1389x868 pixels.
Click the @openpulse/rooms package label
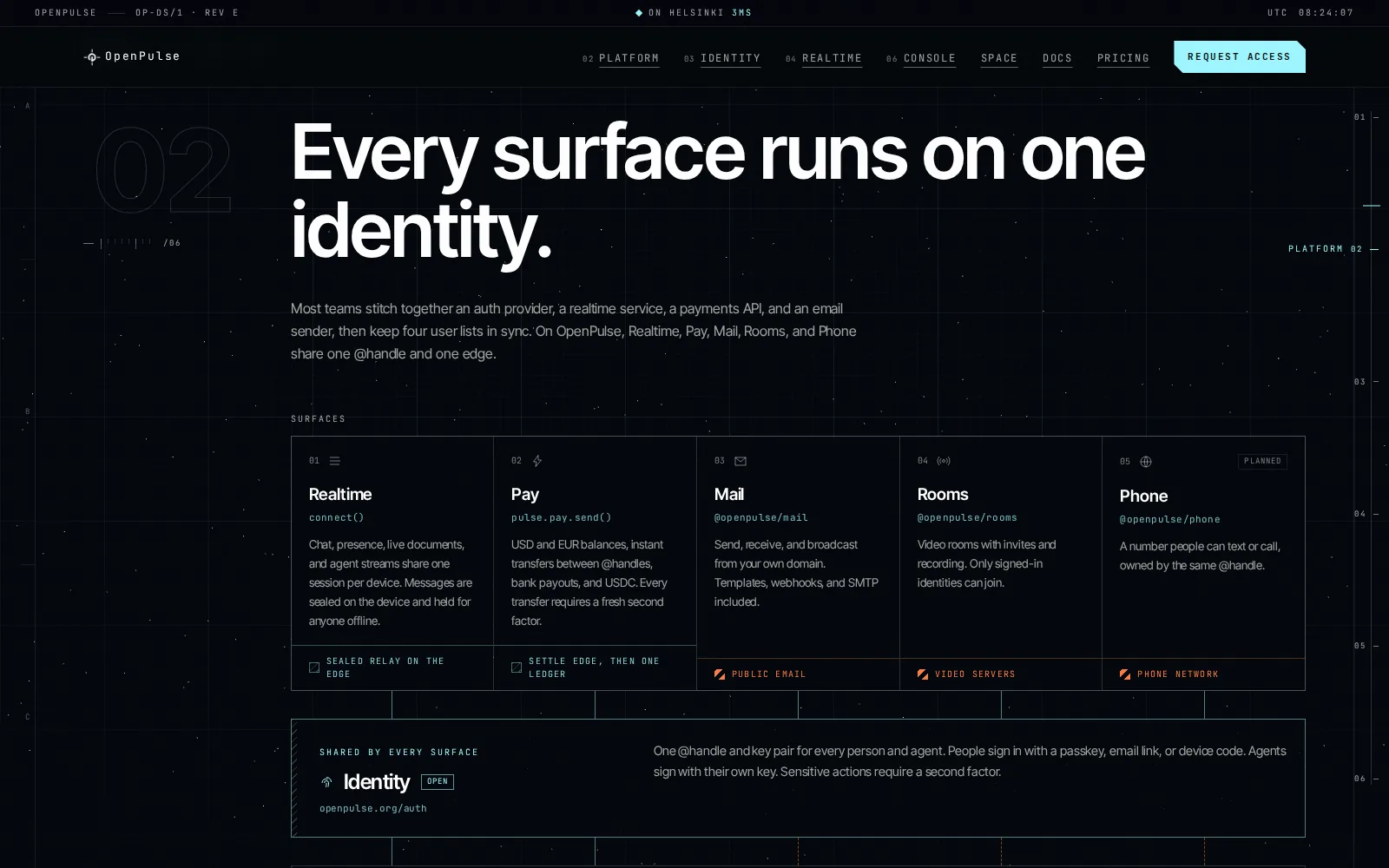coord(967,517)
